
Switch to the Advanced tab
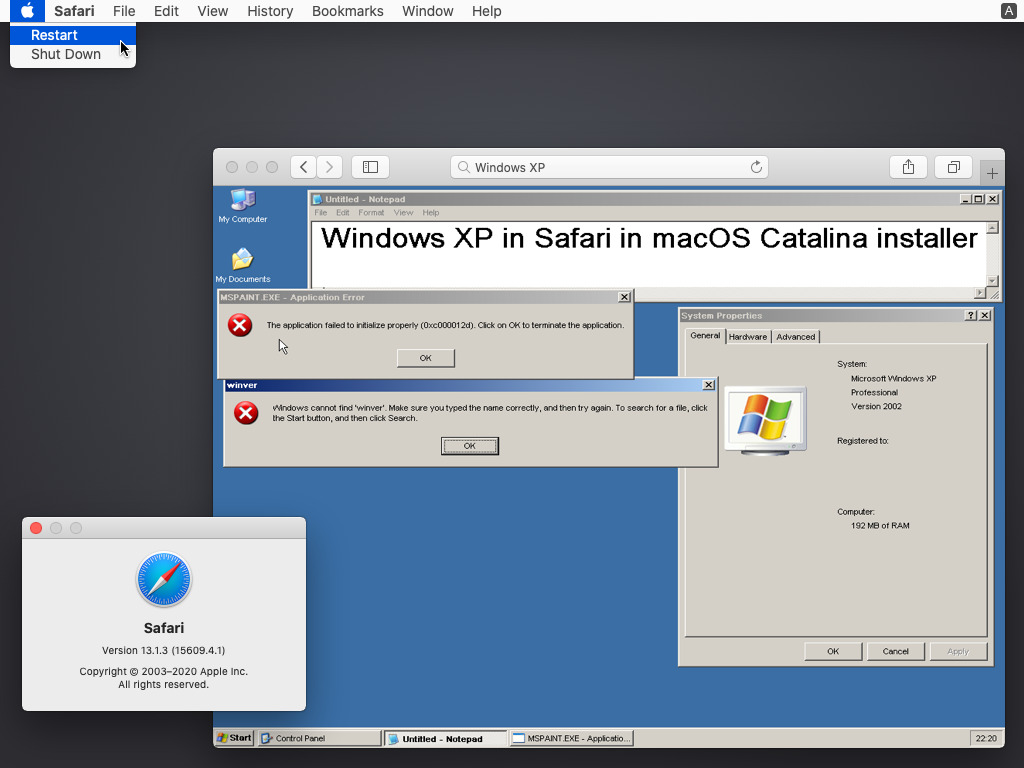click(796, 337)
